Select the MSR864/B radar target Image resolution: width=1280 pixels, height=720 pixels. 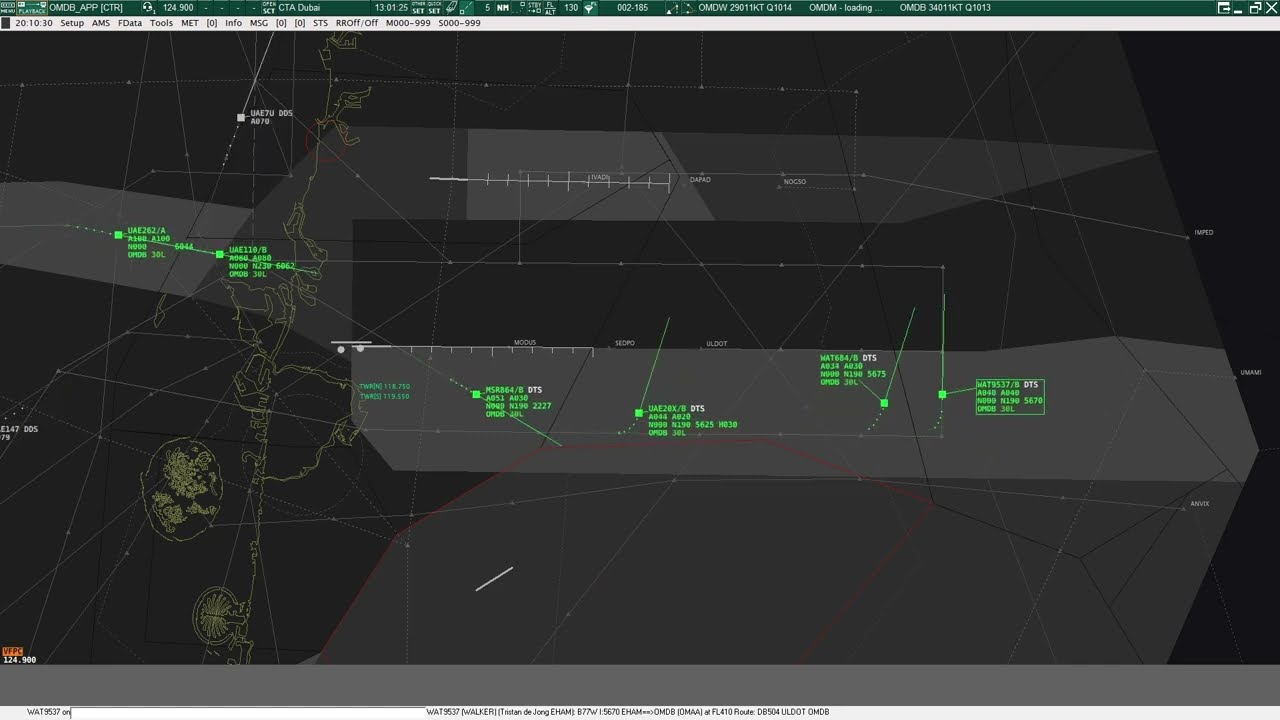[476, 394]
